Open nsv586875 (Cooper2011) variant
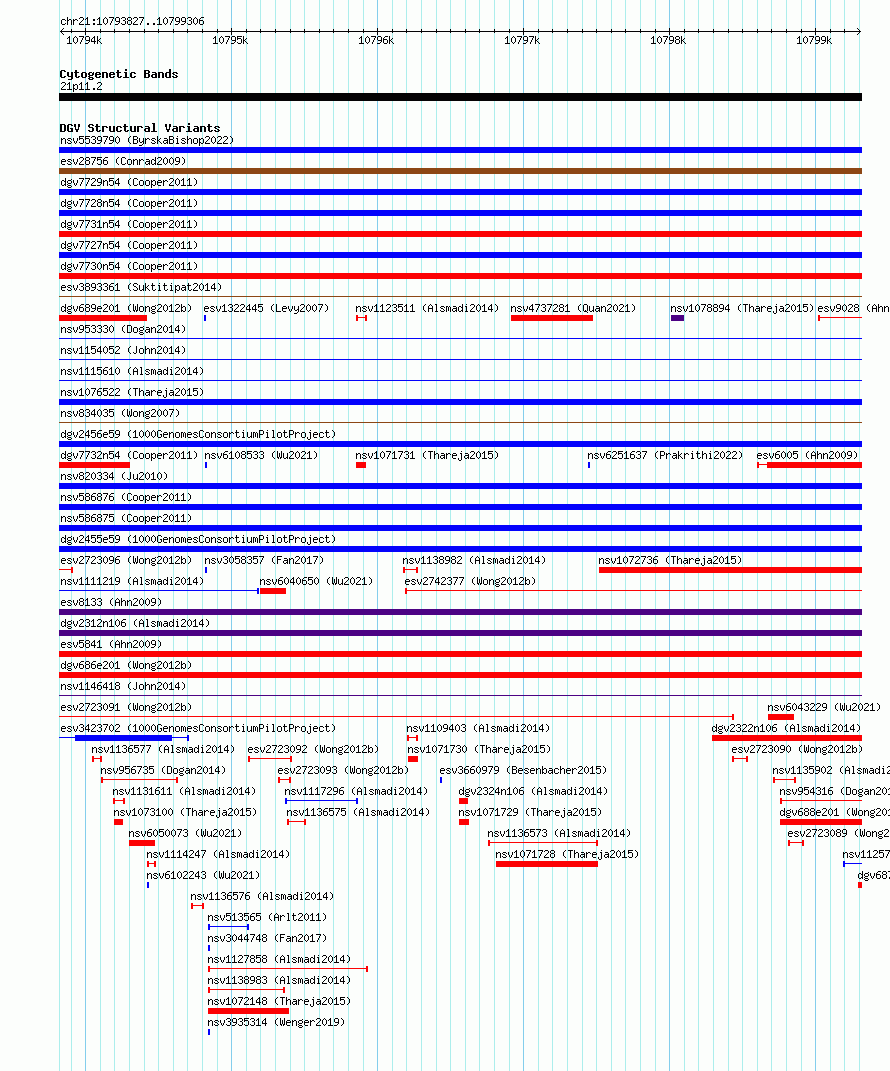This screenshot has width=890, height=1071. (x=126, y=518)
